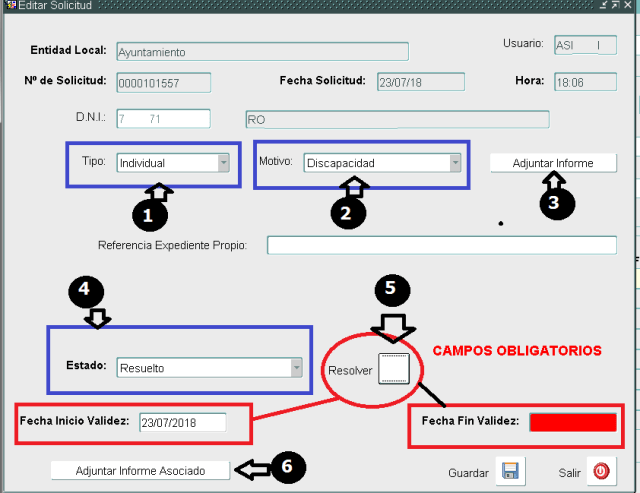Select the D.N.I. number field
The height and width of the screenshot is (493, 640).
point(163,119)
